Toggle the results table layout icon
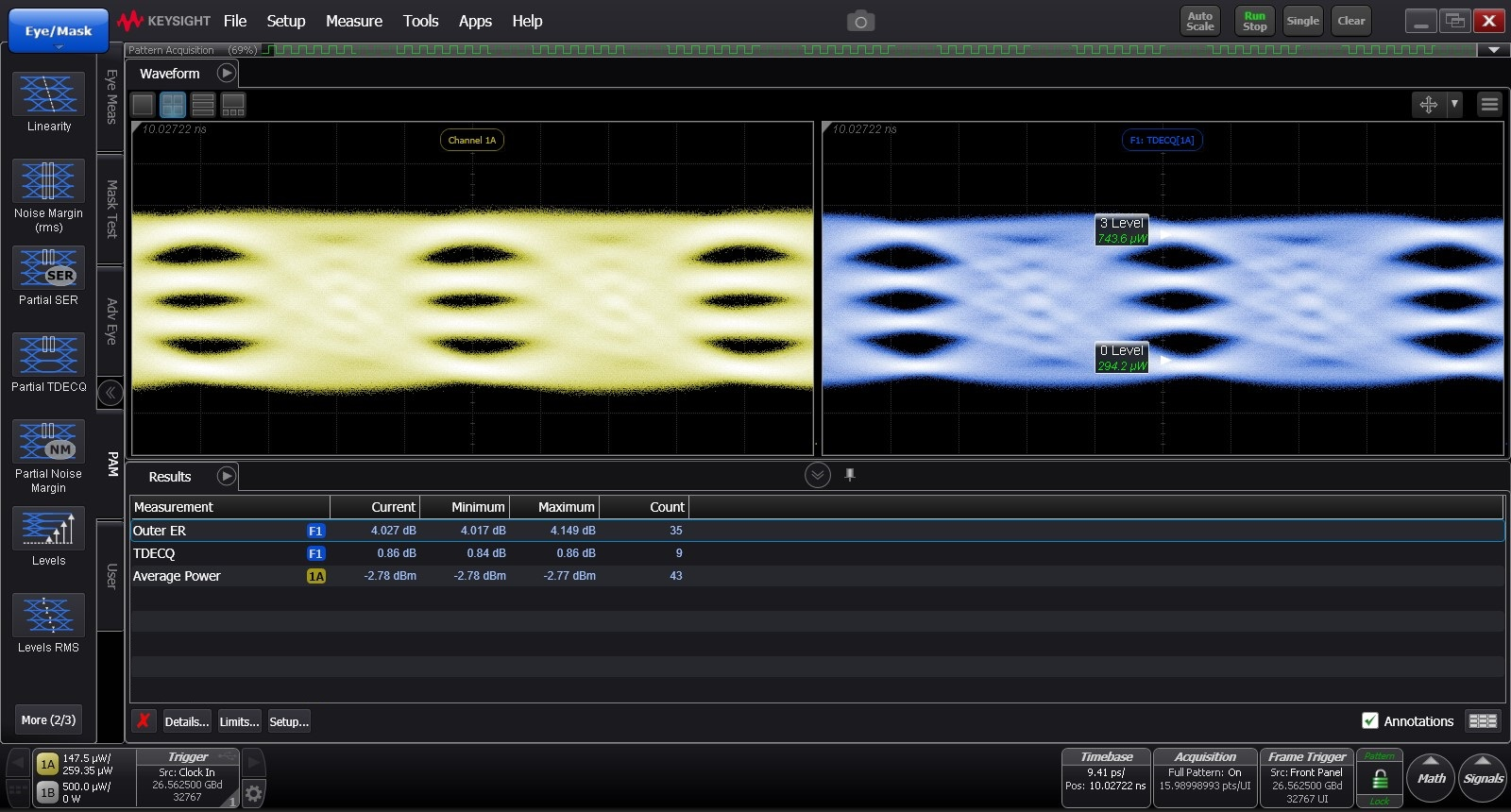The height and width of the screenshot is (812, 1511). (x=1483, y=721)
